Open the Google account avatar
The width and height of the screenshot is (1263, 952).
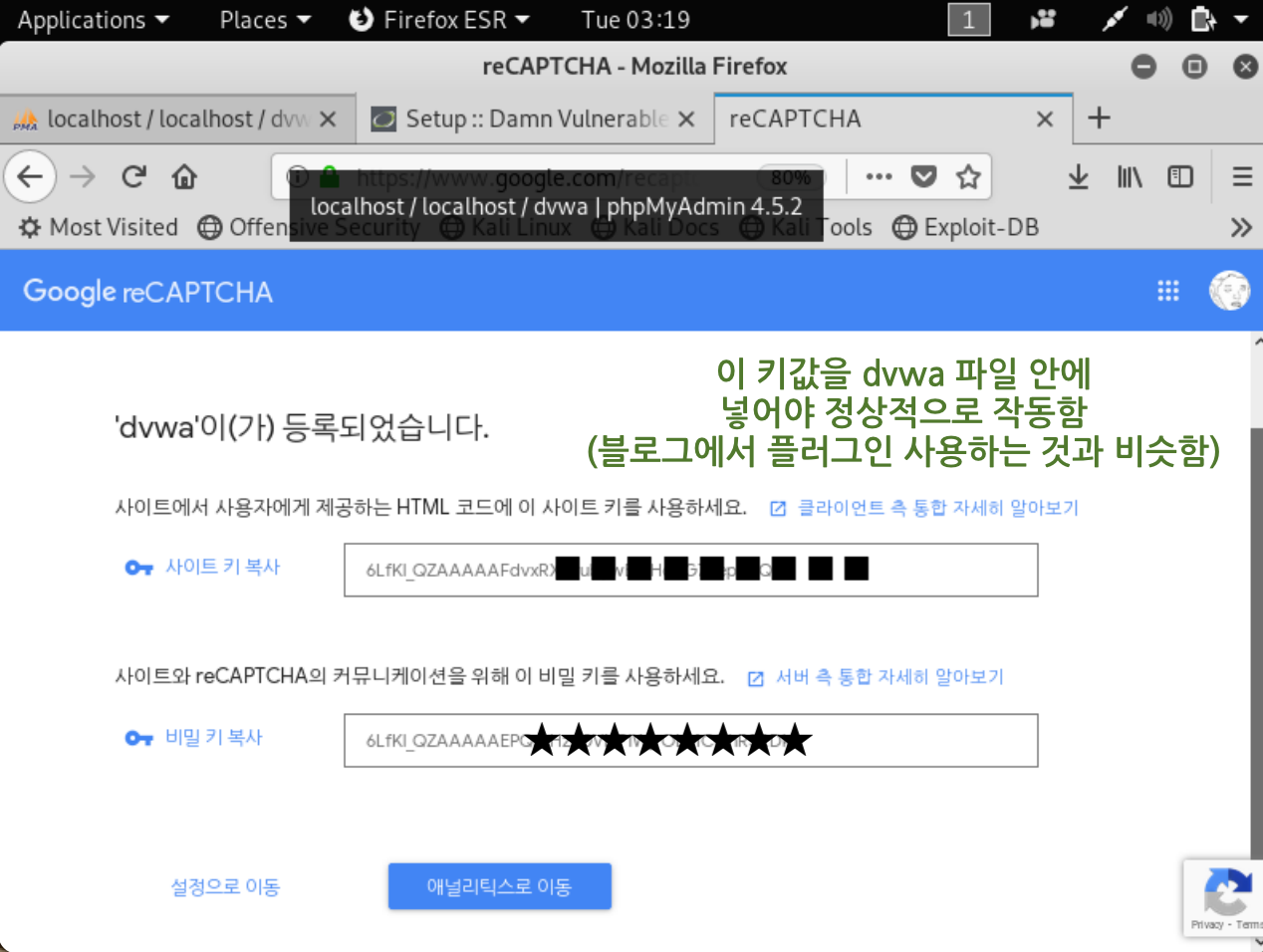[x=1229, y=291]
